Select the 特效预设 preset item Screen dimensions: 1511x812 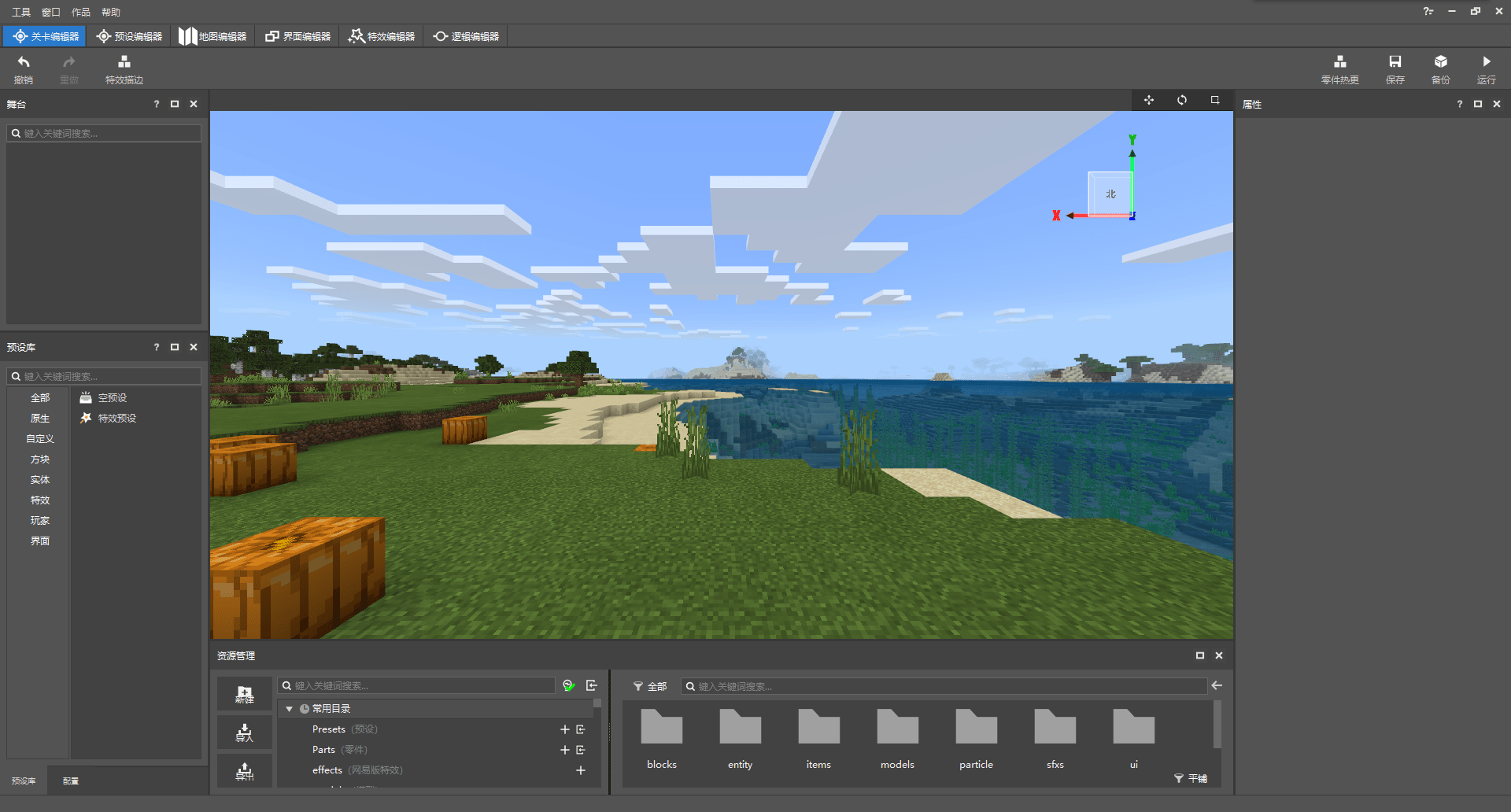pyautogui.click(x=109, y=419)
